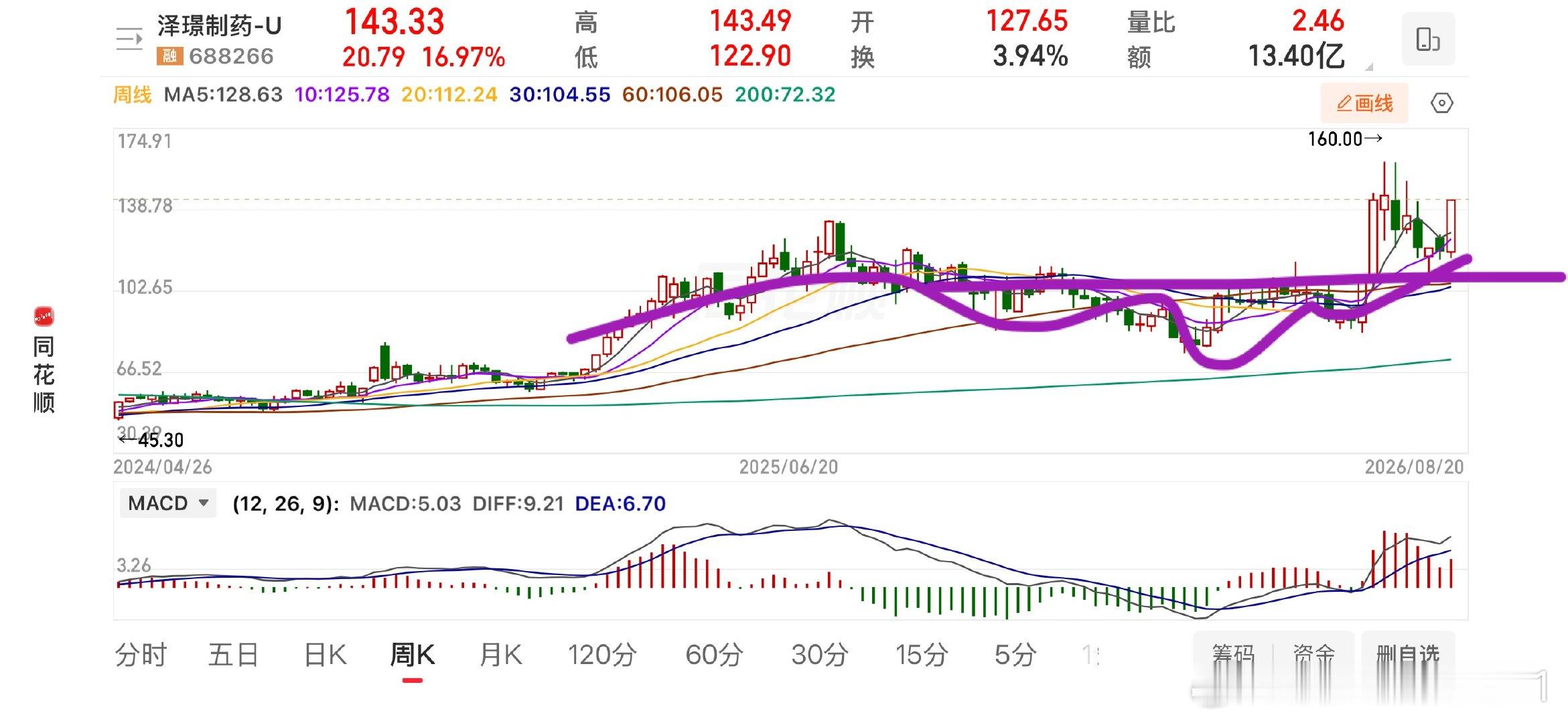Screen dimensions: 1568x723
Task: Tap the 量比 label in the quote header
Action: point(1151,23)
